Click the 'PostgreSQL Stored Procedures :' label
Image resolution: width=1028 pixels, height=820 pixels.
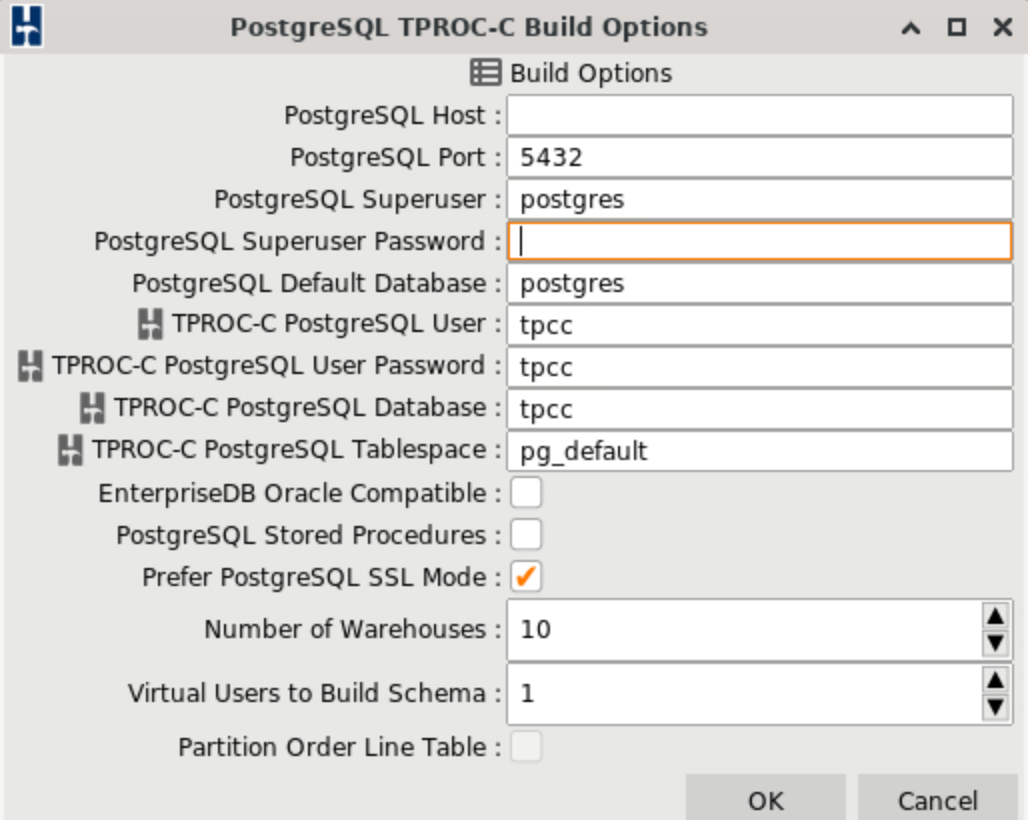[x=309, y=536]
